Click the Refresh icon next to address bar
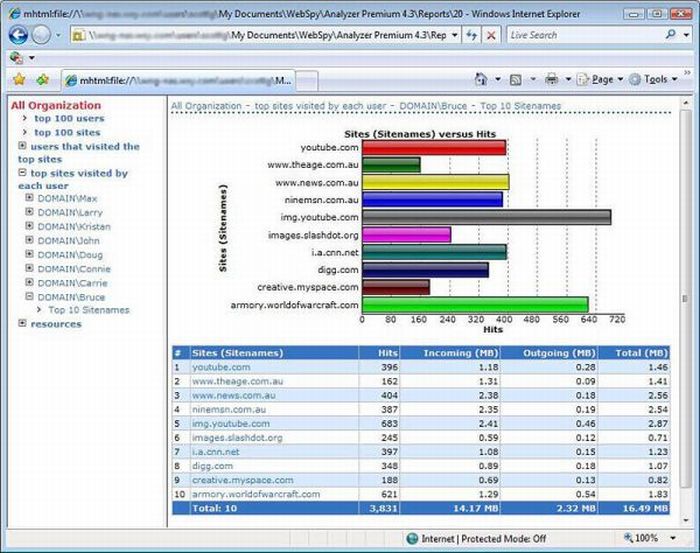This screenshot has width=700, height=553. point(472,35)
